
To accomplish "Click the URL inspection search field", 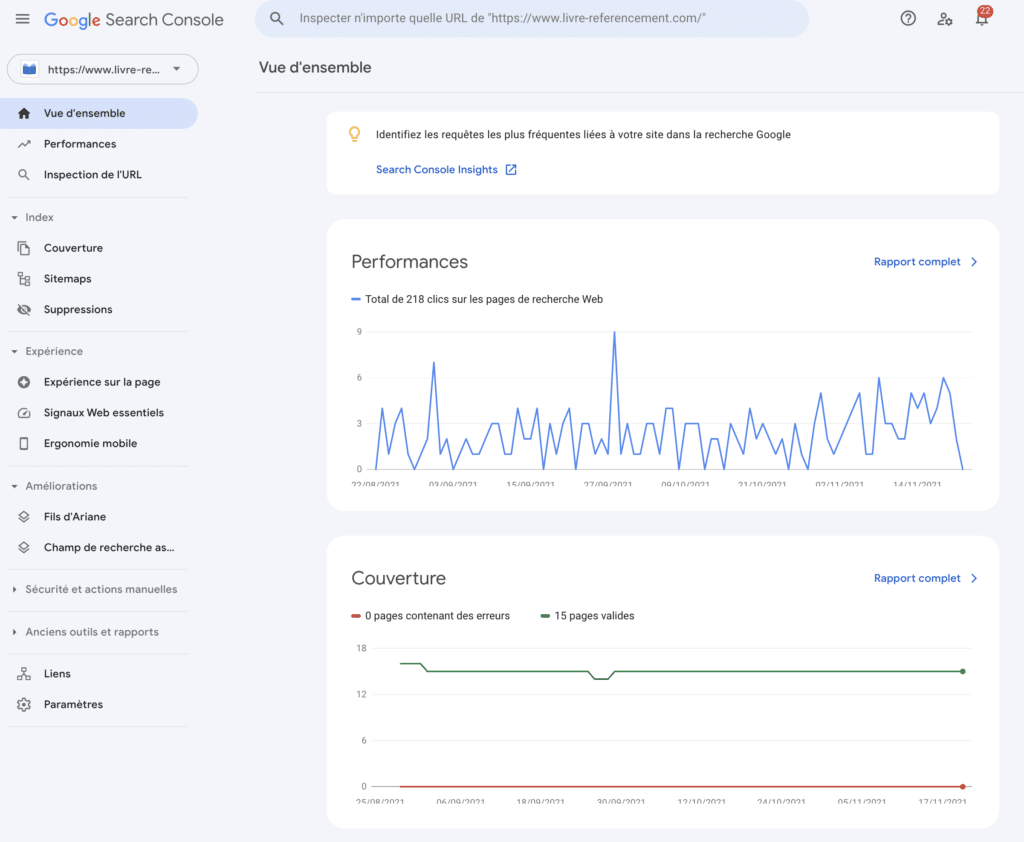I will pyautogui.click(x=532, y=18).
